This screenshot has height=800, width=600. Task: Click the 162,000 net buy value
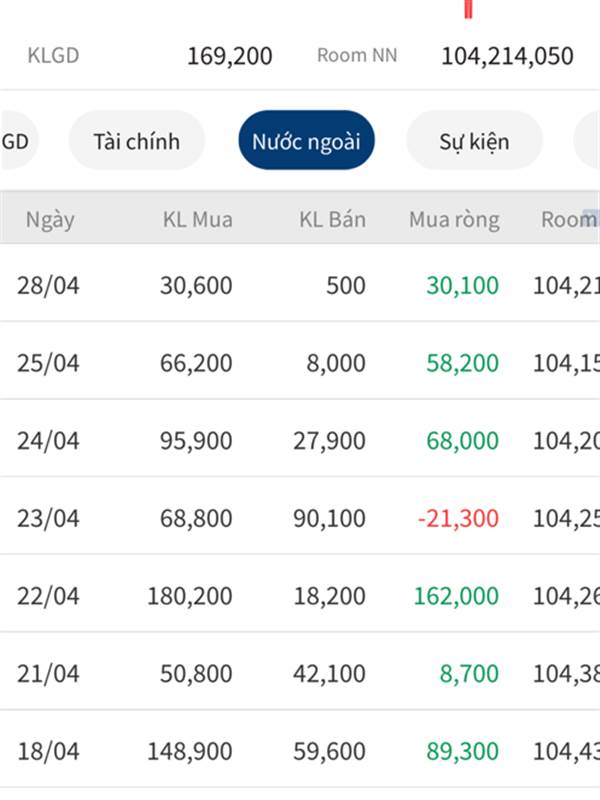click(456, 596)
